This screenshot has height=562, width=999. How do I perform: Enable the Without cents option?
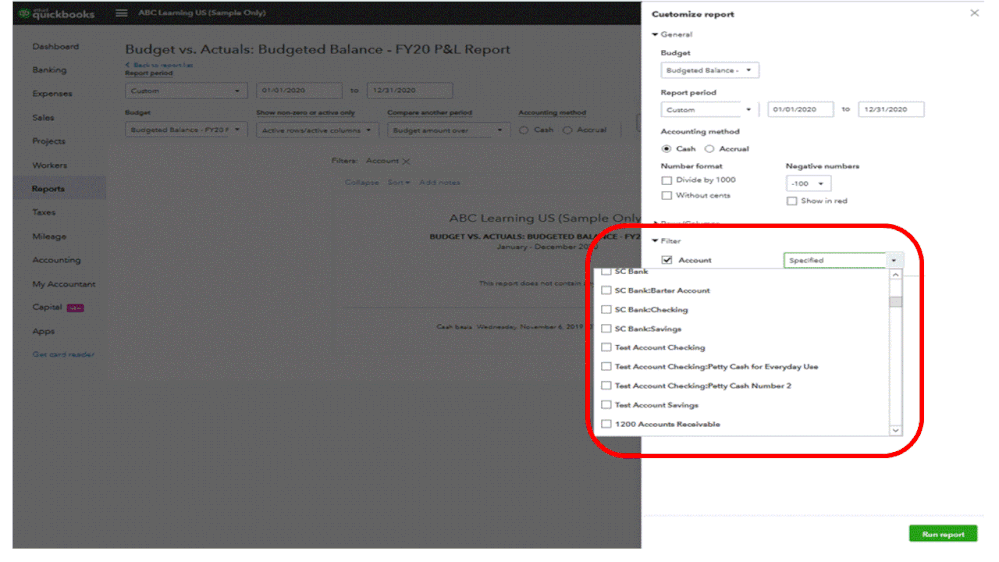(666, 196)
